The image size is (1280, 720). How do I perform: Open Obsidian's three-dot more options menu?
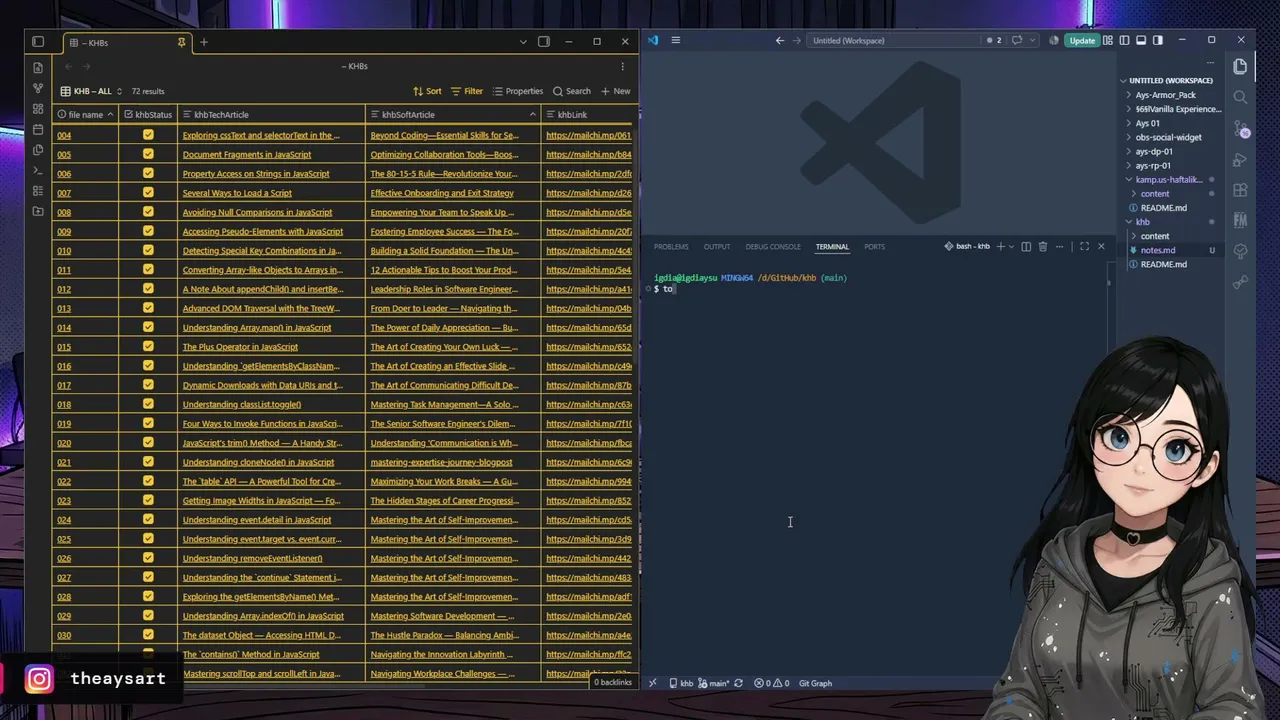click(622, 66)
